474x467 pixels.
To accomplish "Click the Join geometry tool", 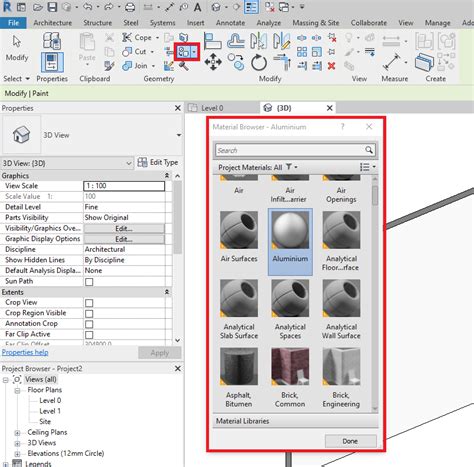I will 136,66.
